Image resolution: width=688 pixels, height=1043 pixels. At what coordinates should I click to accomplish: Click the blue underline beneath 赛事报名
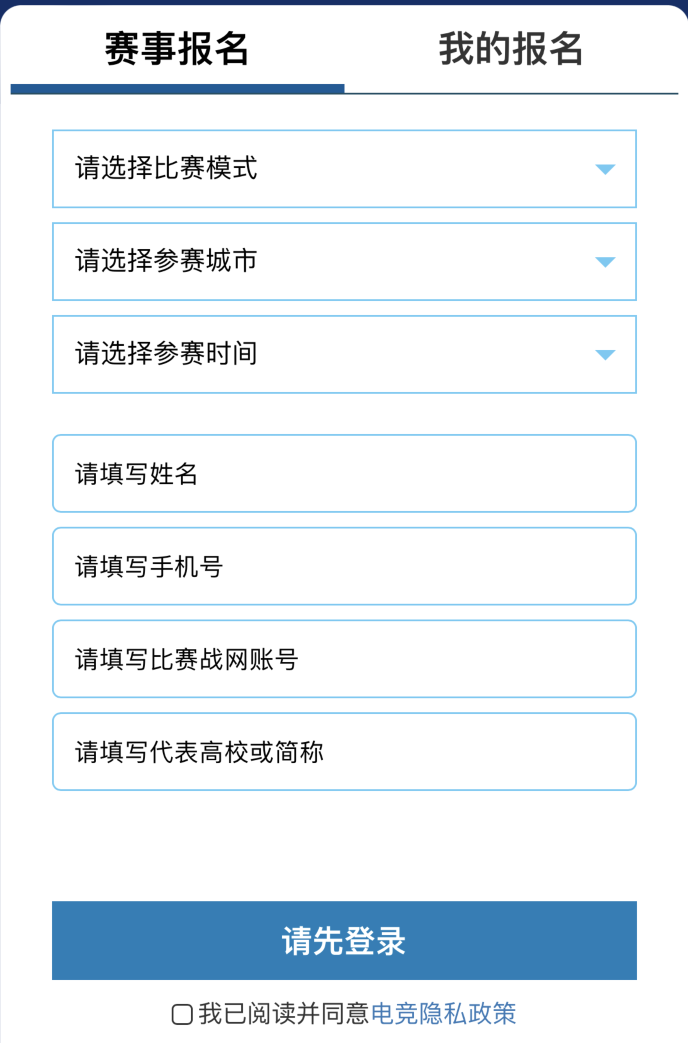pos(177,89)
